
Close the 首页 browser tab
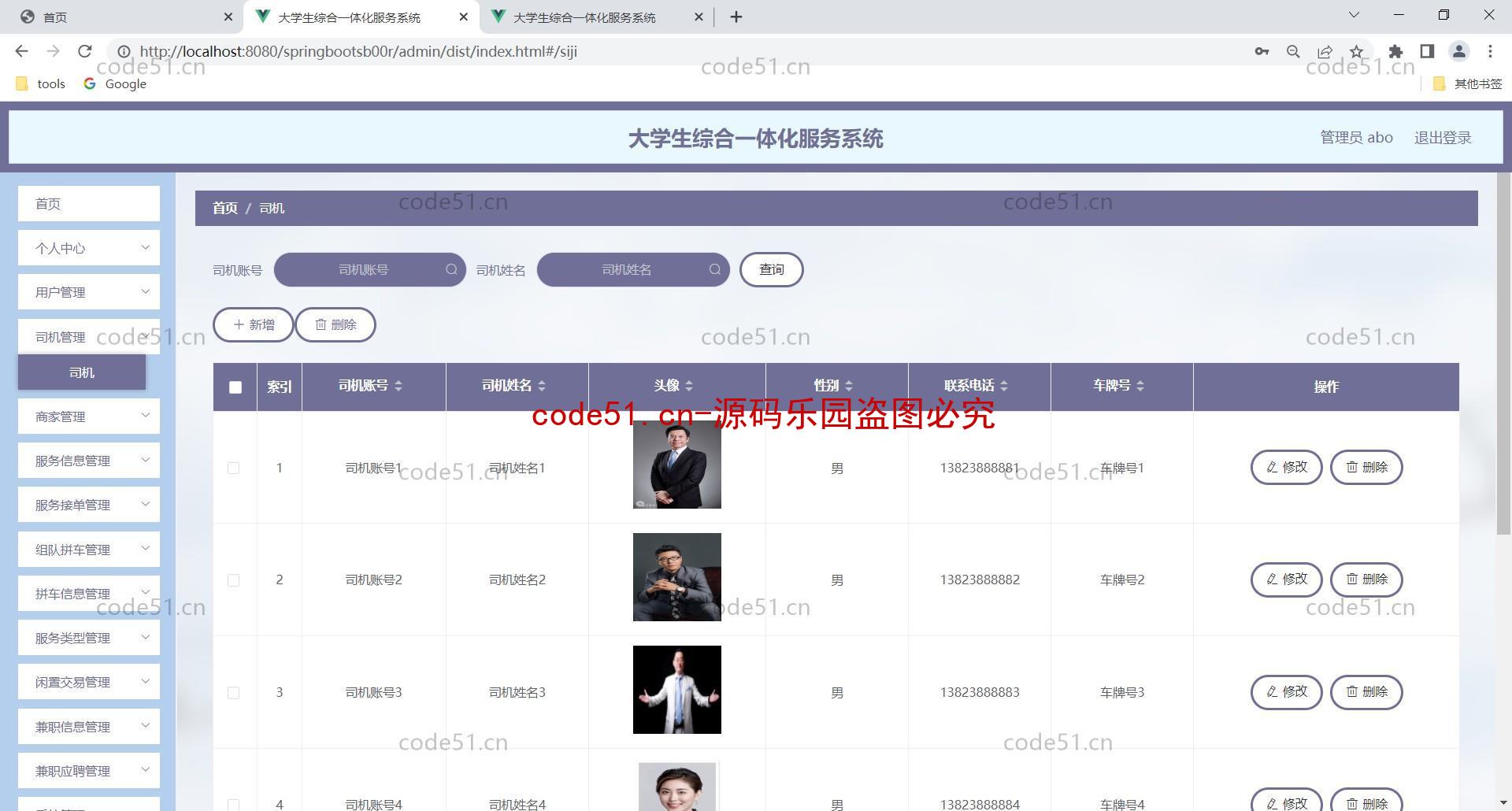[228, 17]
